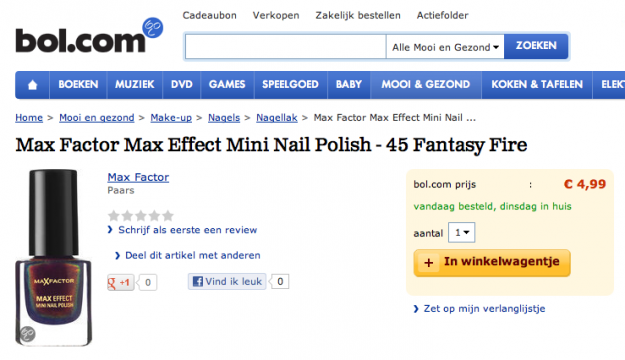Open the Max Factor brand link
The image size is (625, 360).
pos(138,177)
